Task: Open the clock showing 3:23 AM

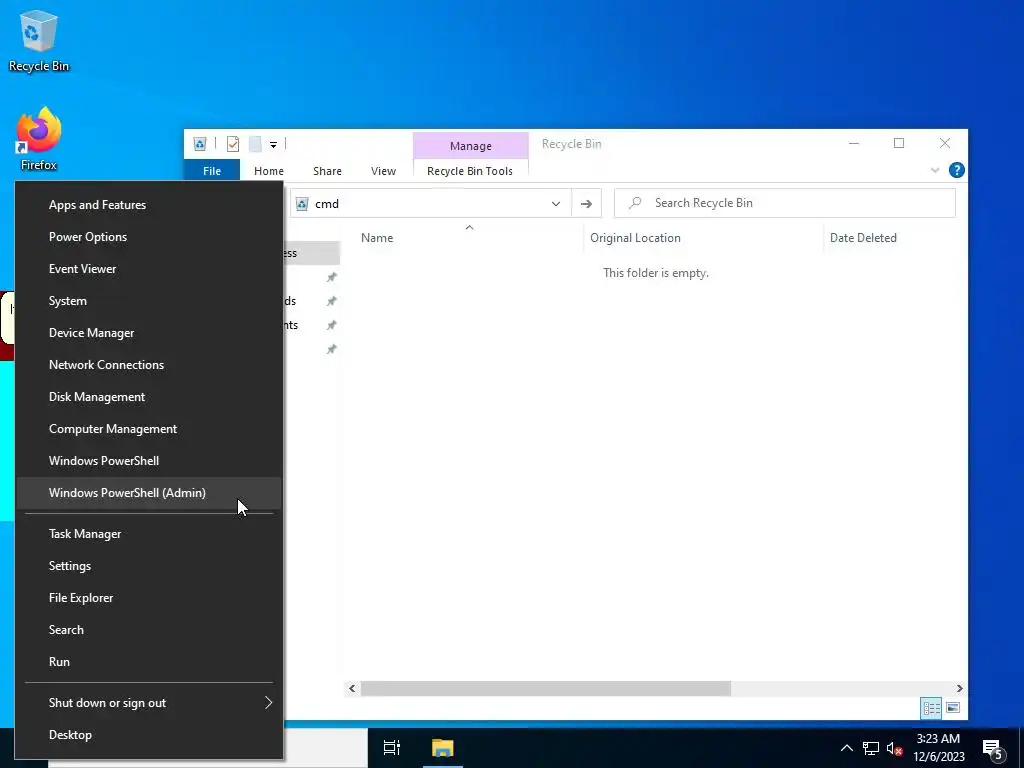Action: tap(938, 748)
